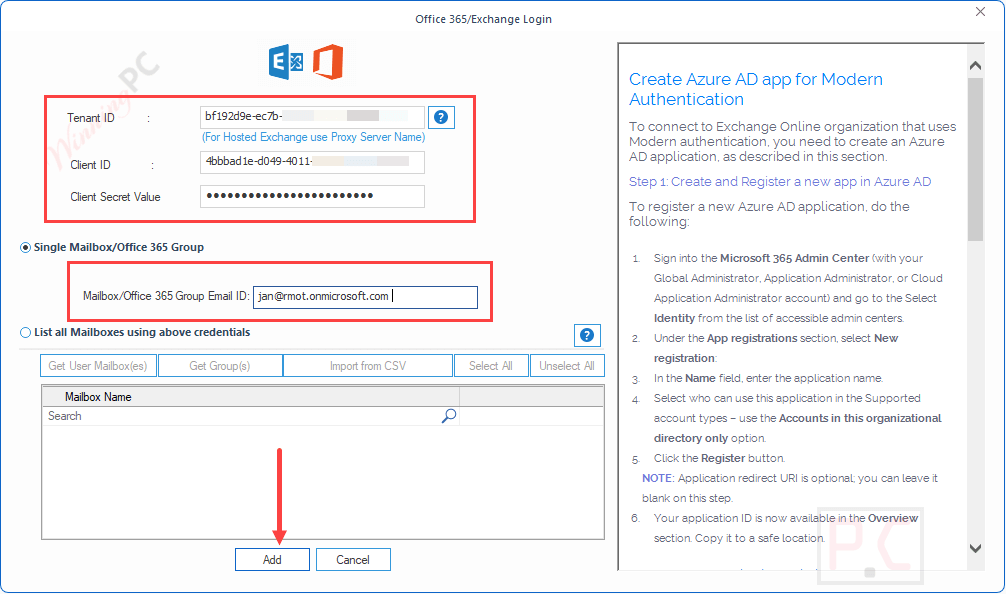Click the 'Create Azure AD app for Modern Authentication' heading
The image size is (1006, 594).
(x=756, y=89)
